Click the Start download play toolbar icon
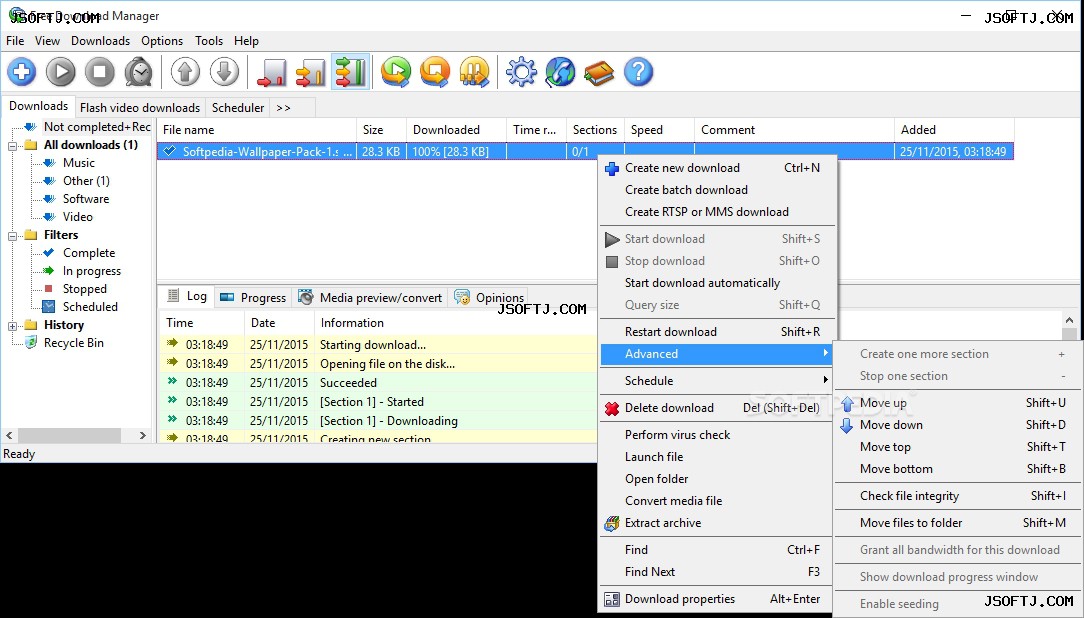1084x618 pixels. coord(61,72)
